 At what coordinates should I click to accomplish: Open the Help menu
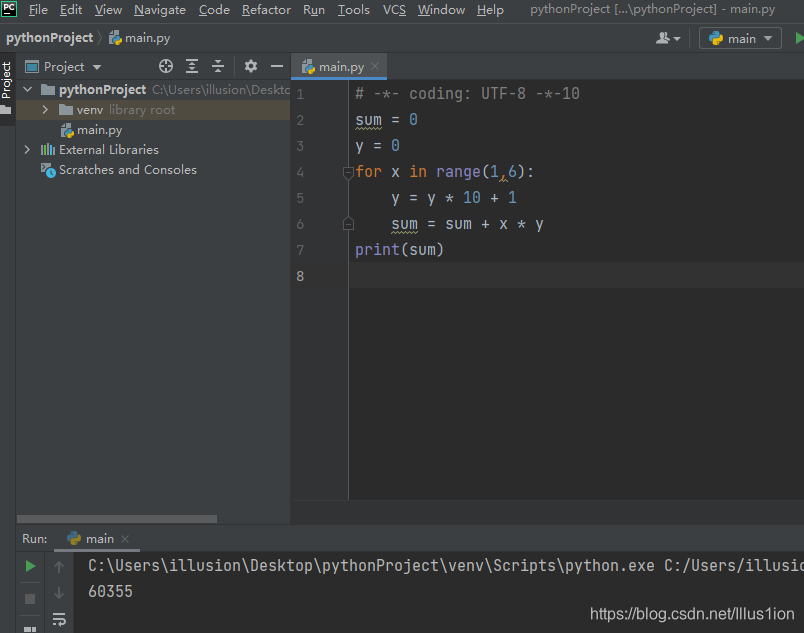click(490, 10)
